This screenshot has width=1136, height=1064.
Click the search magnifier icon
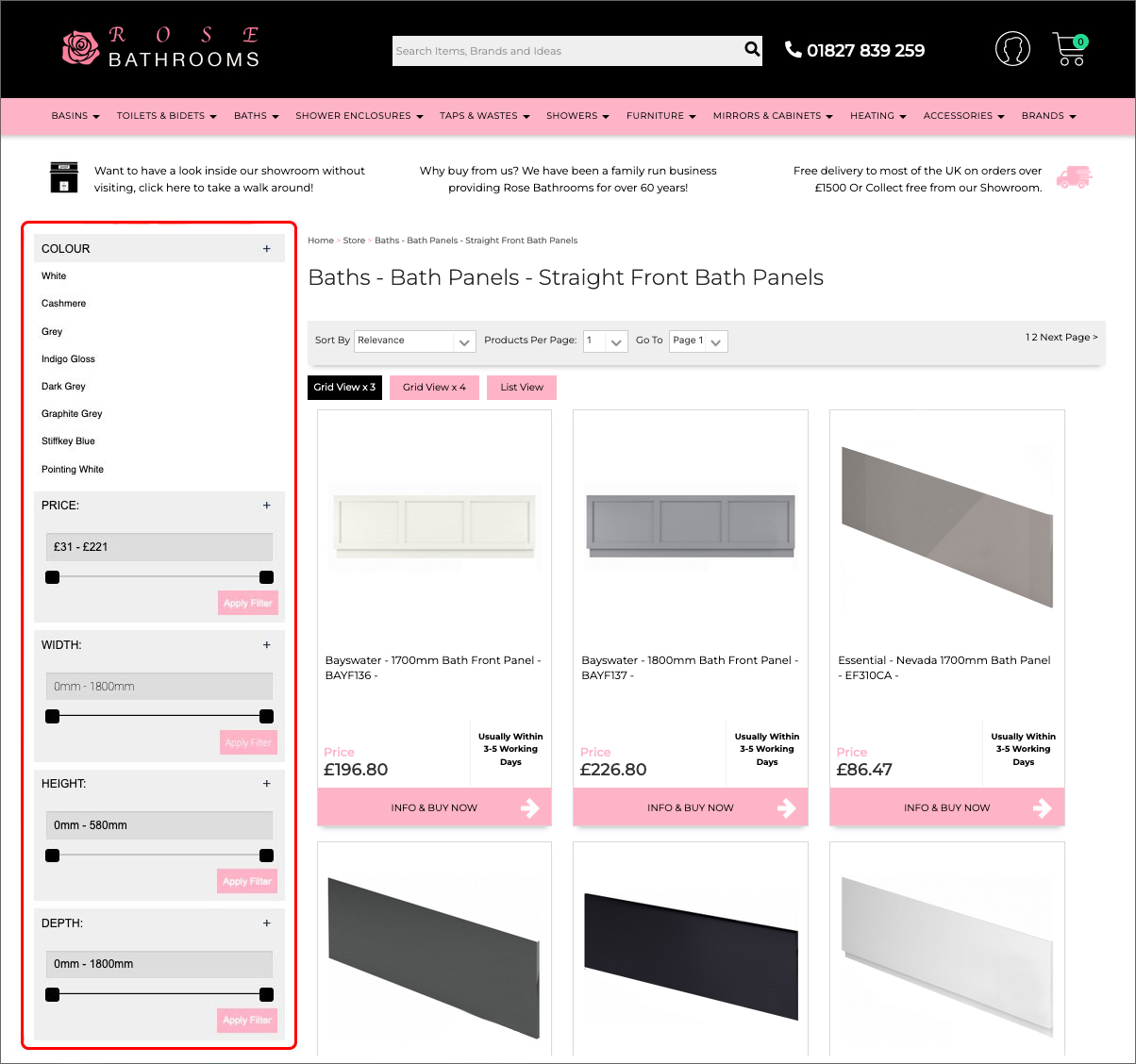(x=751, y=50)
